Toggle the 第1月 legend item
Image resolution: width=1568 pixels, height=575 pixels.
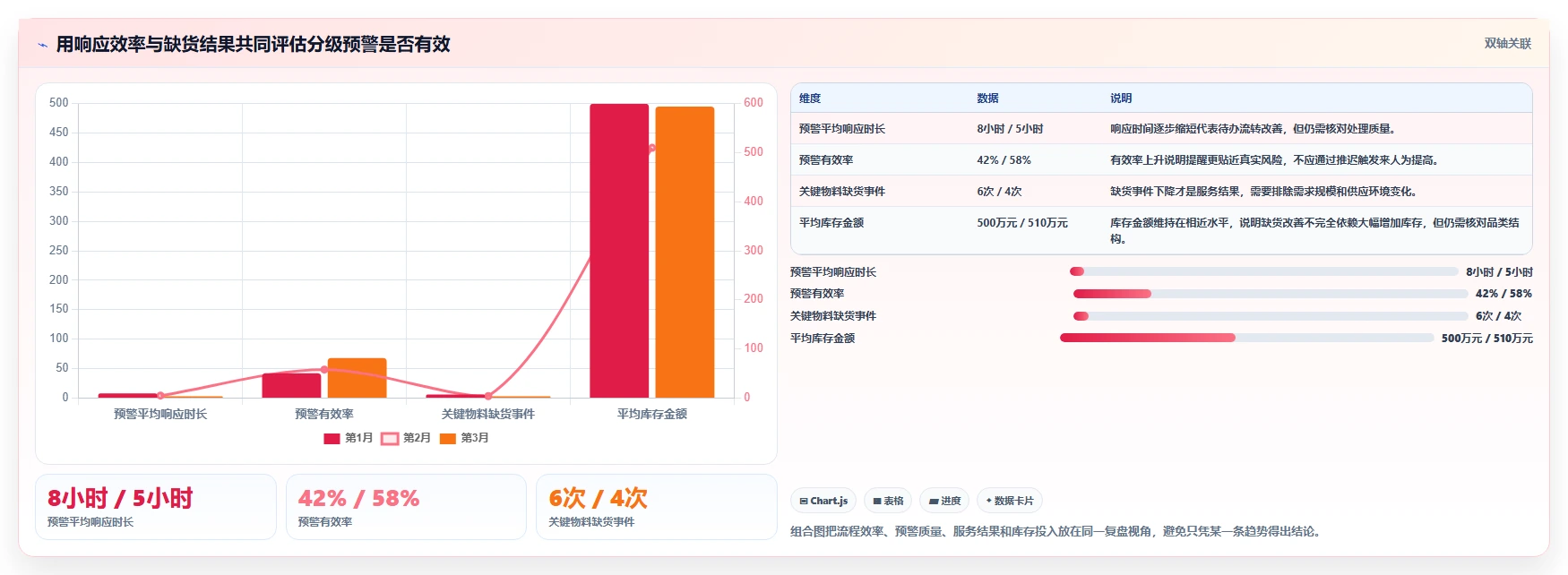pos(348,438)
